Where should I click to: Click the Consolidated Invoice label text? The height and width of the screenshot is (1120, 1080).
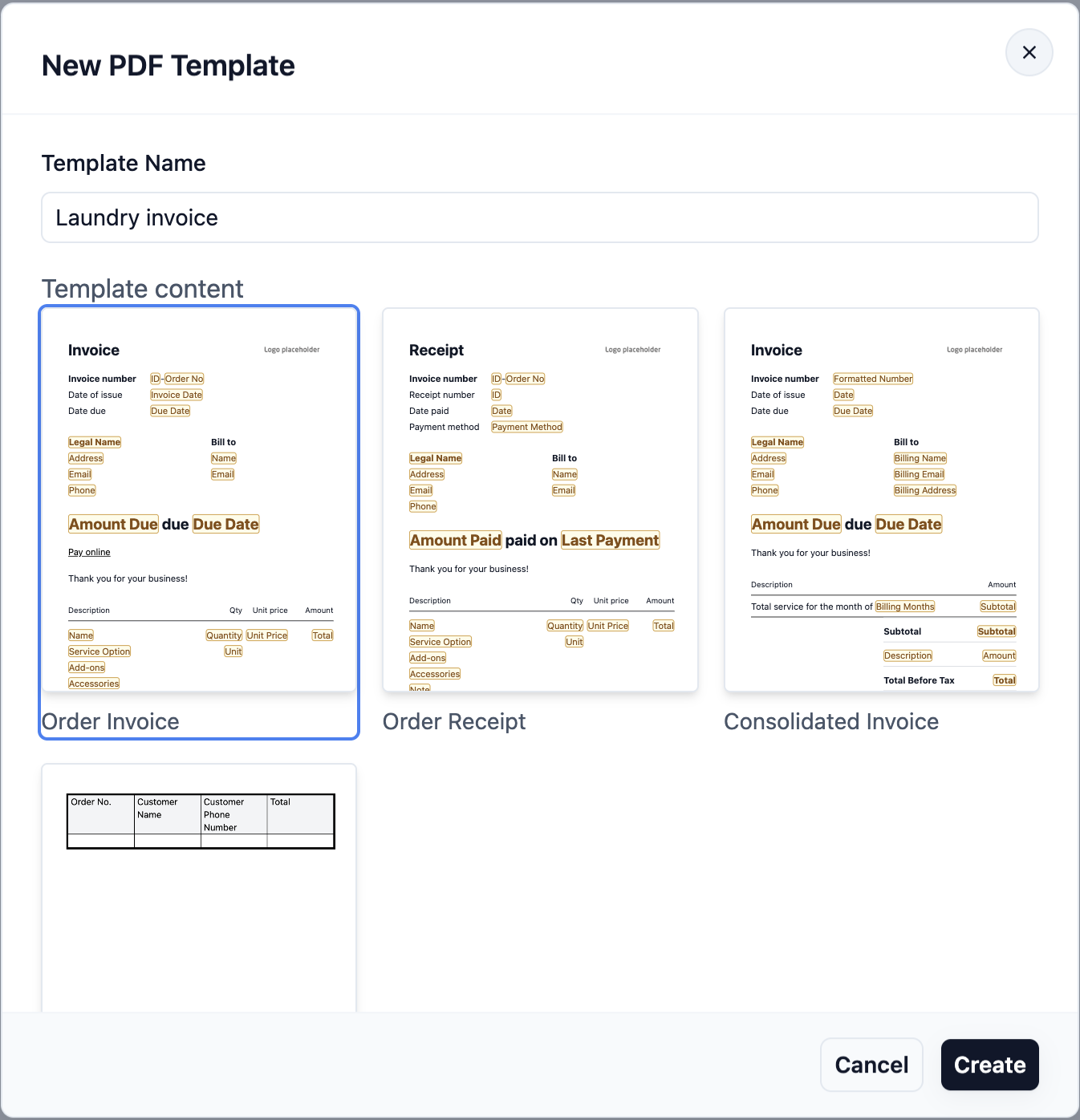[x=831, y=721]
